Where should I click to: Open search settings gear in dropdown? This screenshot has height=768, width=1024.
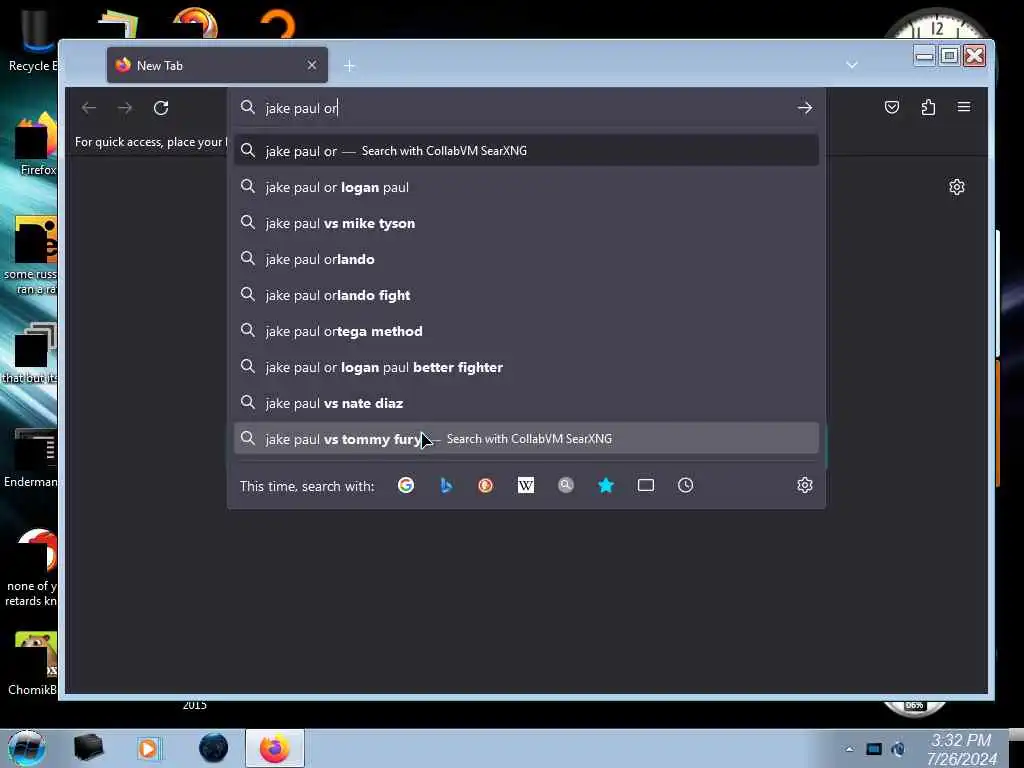pyautogui.click(x=805, y=485)
